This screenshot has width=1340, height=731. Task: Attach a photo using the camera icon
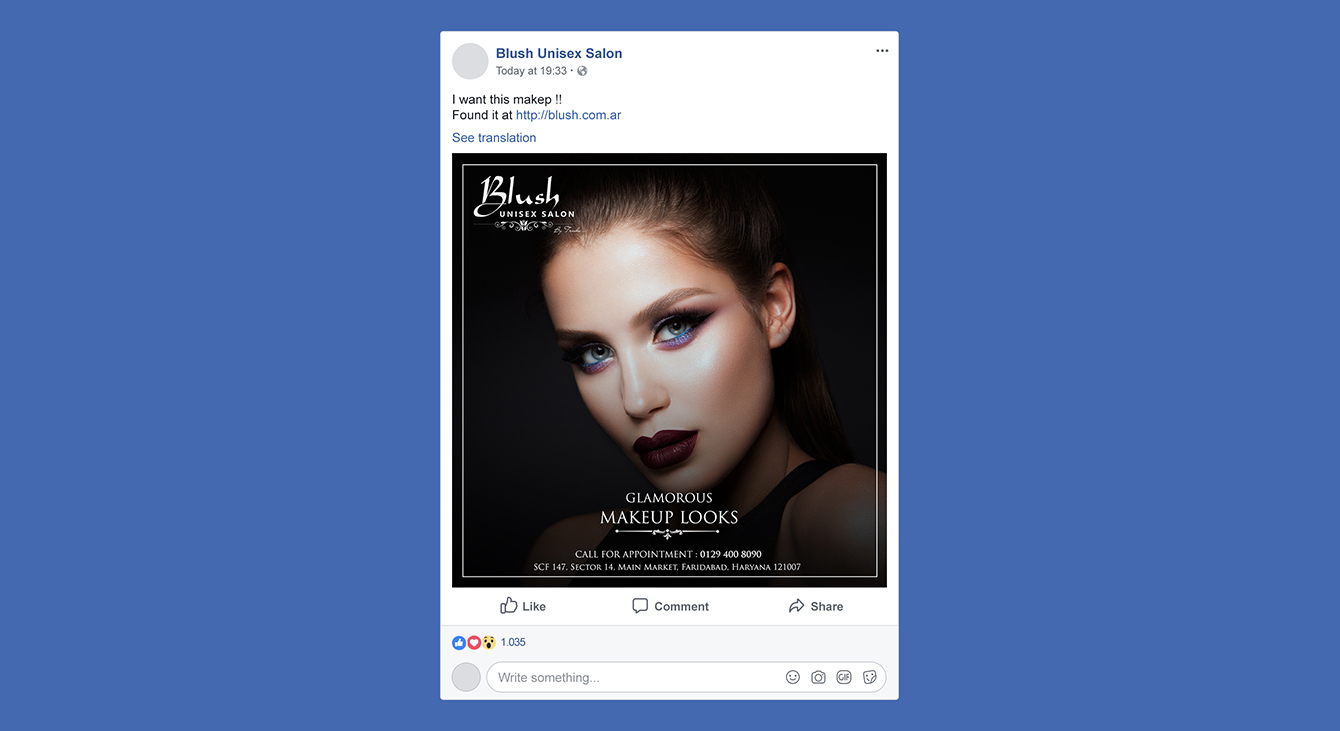click(818, 677)
